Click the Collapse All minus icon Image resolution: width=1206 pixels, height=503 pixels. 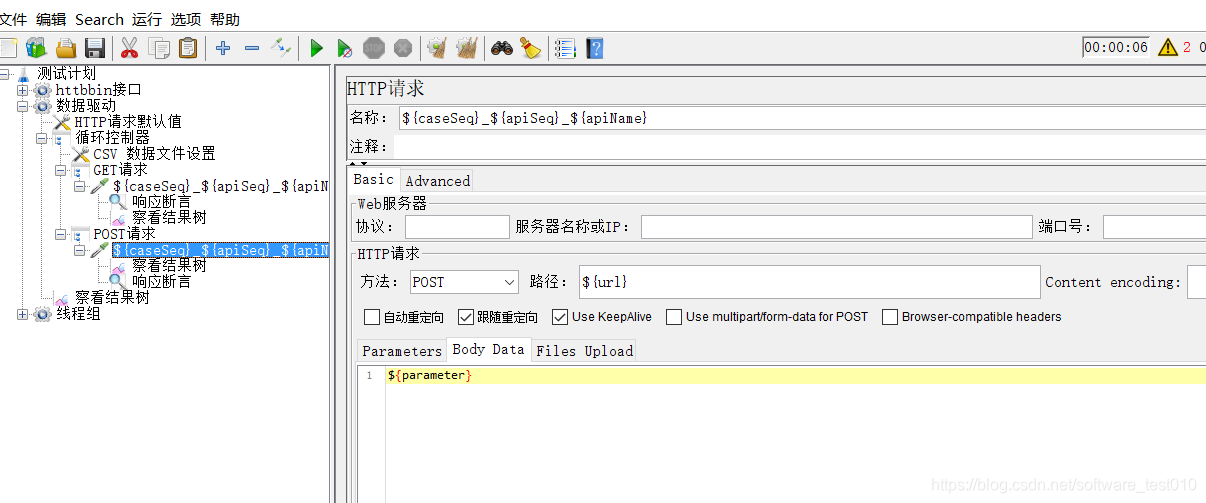[252, 47]
